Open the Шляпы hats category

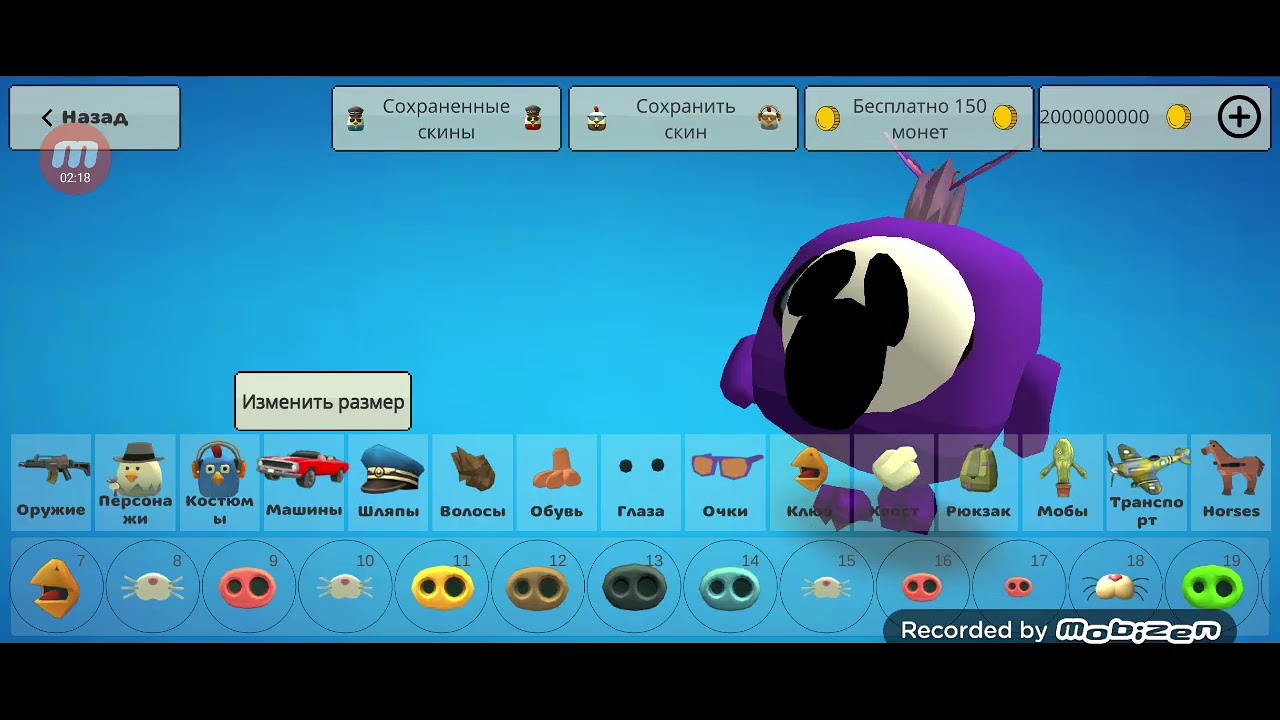388,482
